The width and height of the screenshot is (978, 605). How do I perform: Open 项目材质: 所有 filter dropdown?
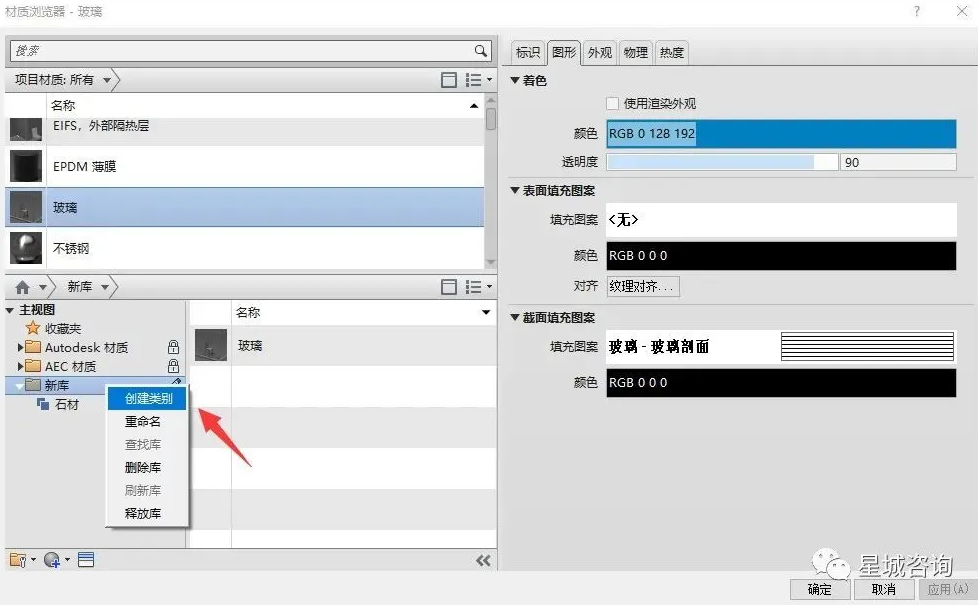point(107,80)
